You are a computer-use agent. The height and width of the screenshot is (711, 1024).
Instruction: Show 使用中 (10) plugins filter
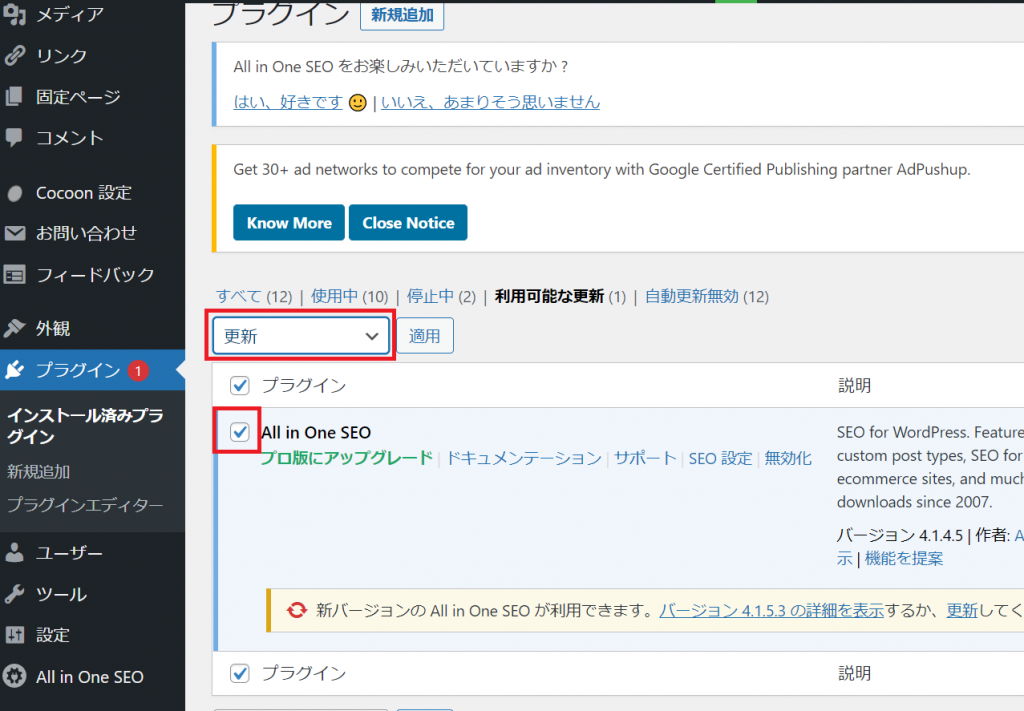[349, 296]
